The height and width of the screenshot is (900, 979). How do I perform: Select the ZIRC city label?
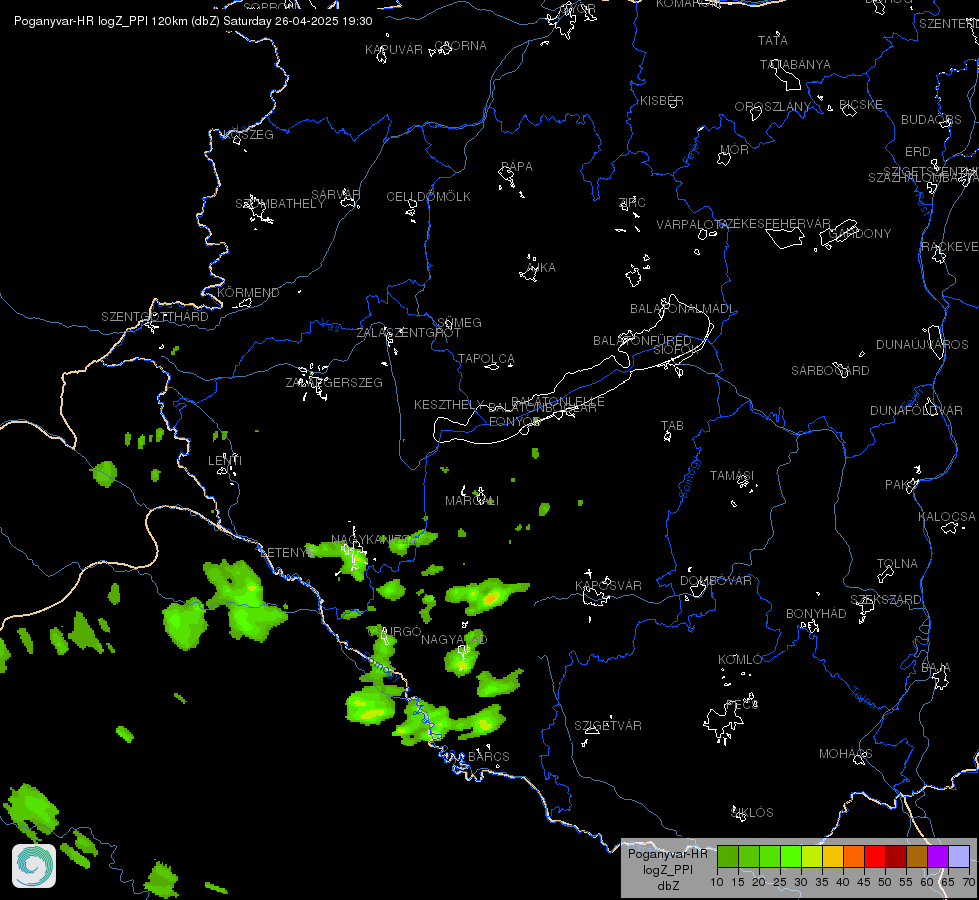point(632,202)
